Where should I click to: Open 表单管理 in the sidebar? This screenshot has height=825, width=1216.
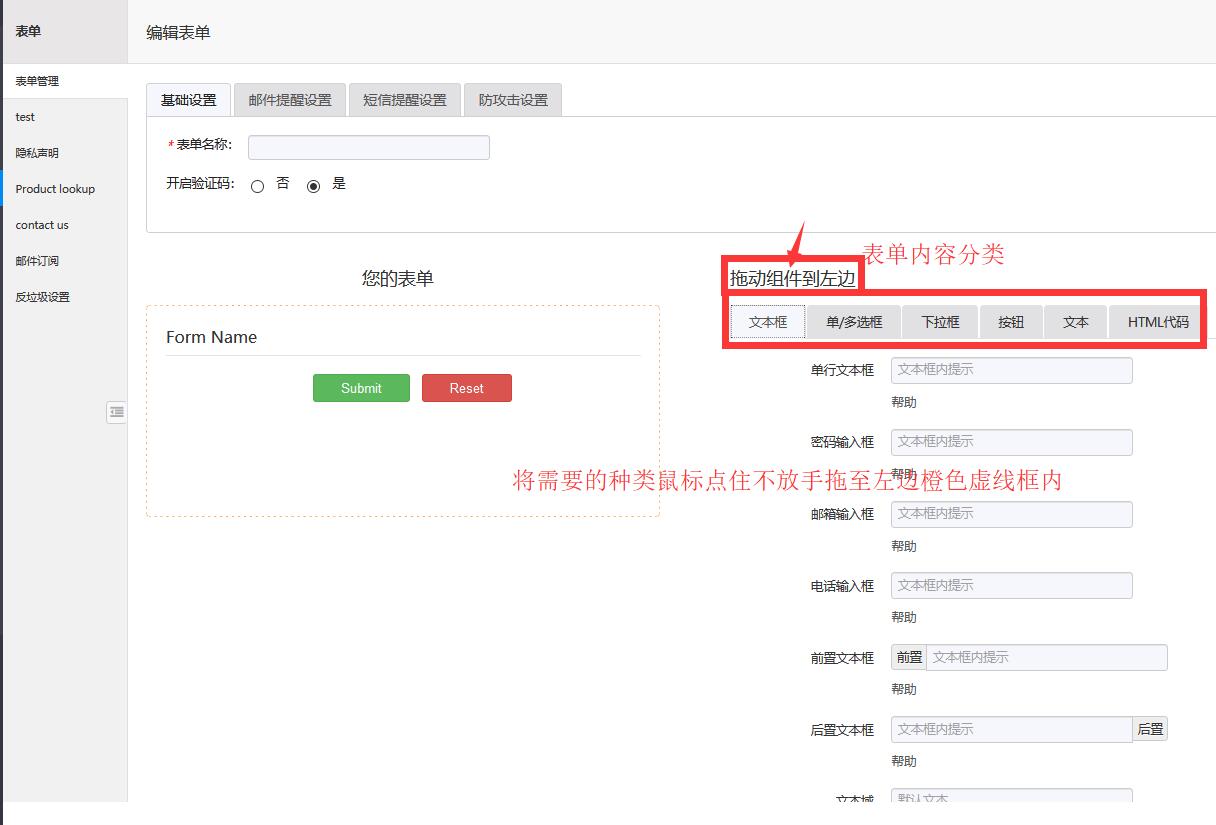(x=37, y=81)
